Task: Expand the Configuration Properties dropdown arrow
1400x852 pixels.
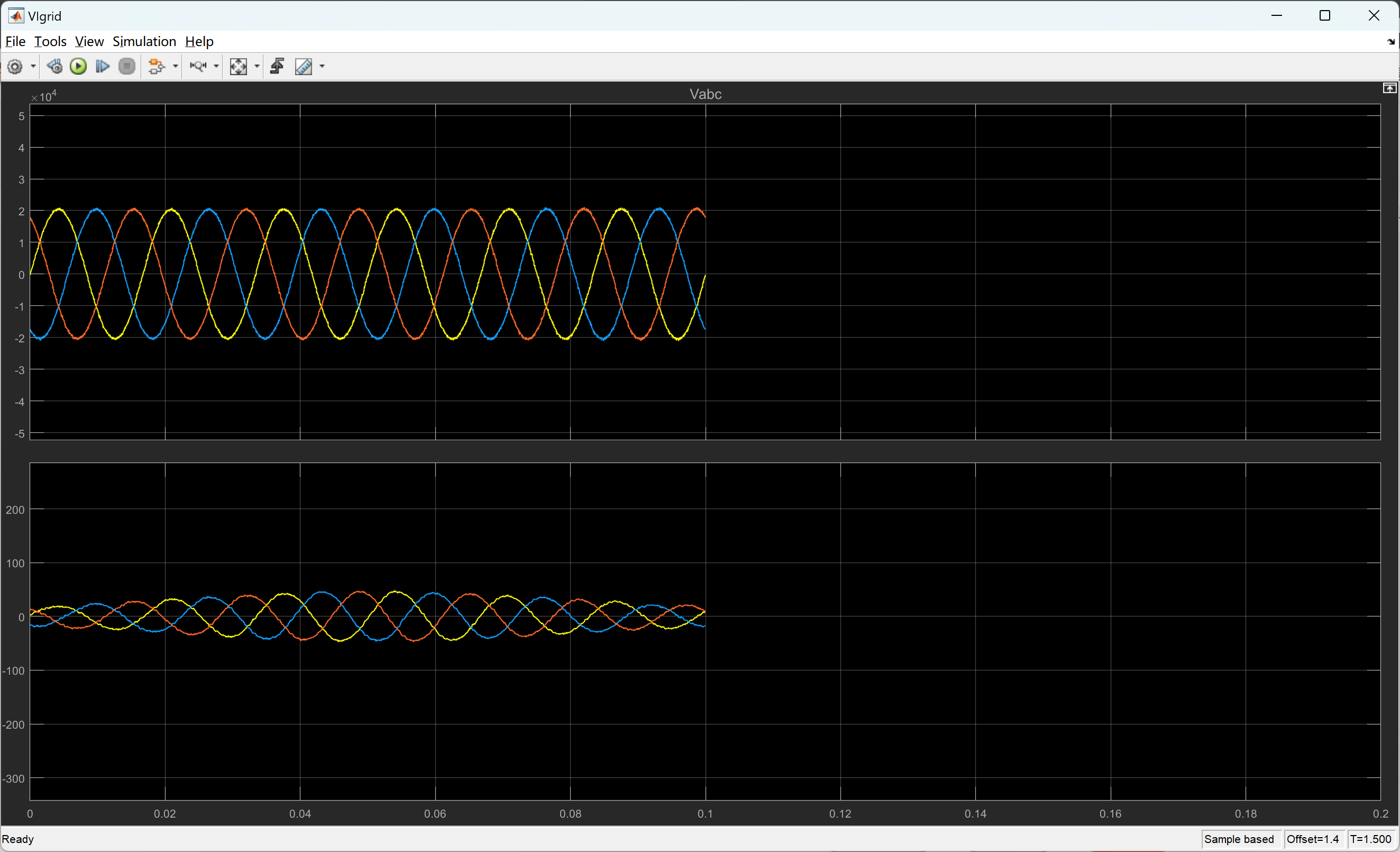Action: point(33,67)
